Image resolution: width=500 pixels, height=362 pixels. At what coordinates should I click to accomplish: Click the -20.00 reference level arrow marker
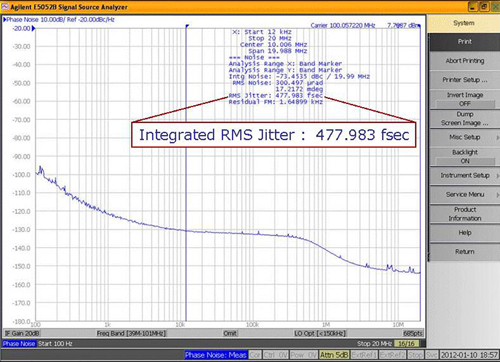pos(33,29)
